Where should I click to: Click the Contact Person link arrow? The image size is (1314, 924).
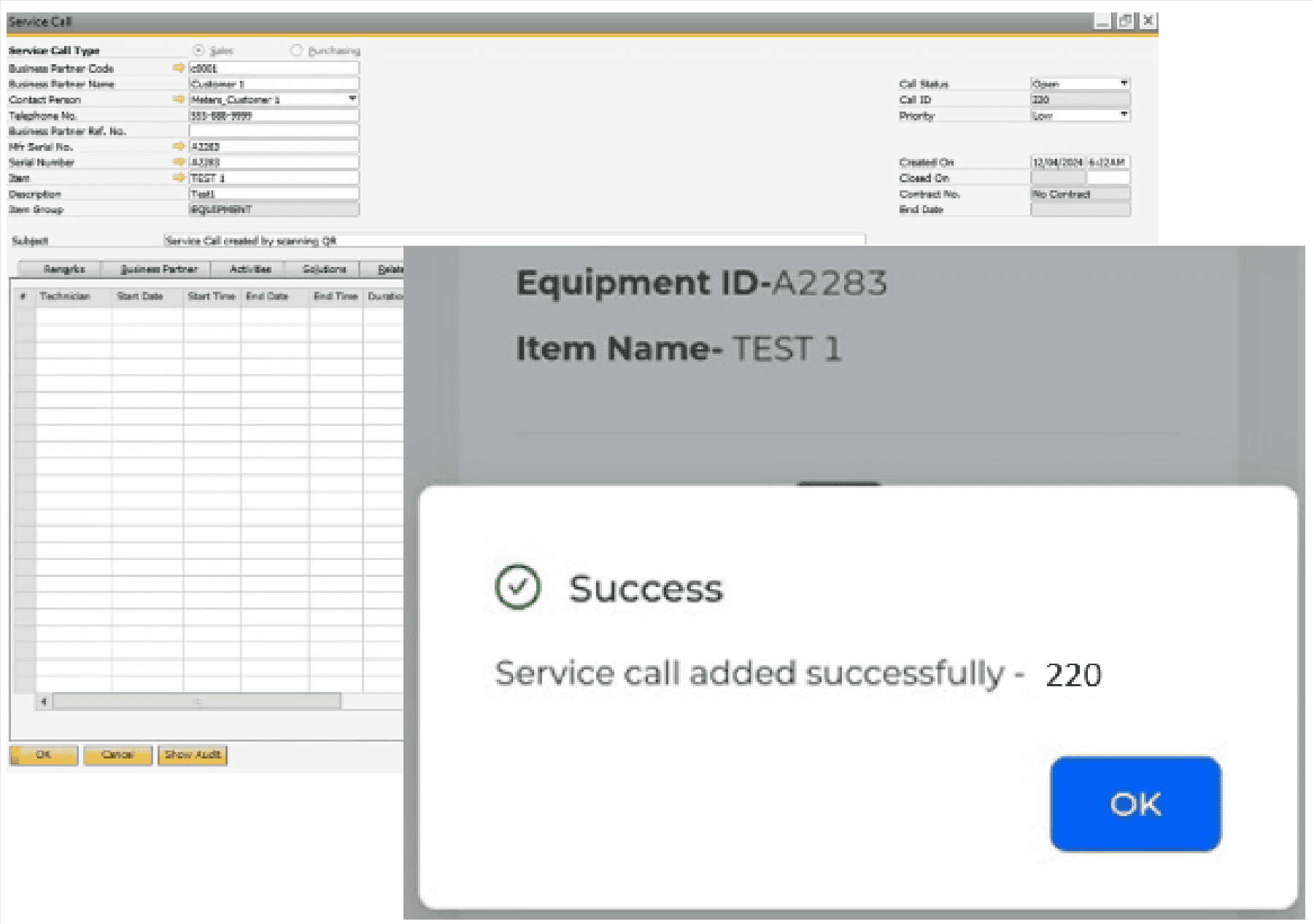pyautogui.click(x=179, y=99)
